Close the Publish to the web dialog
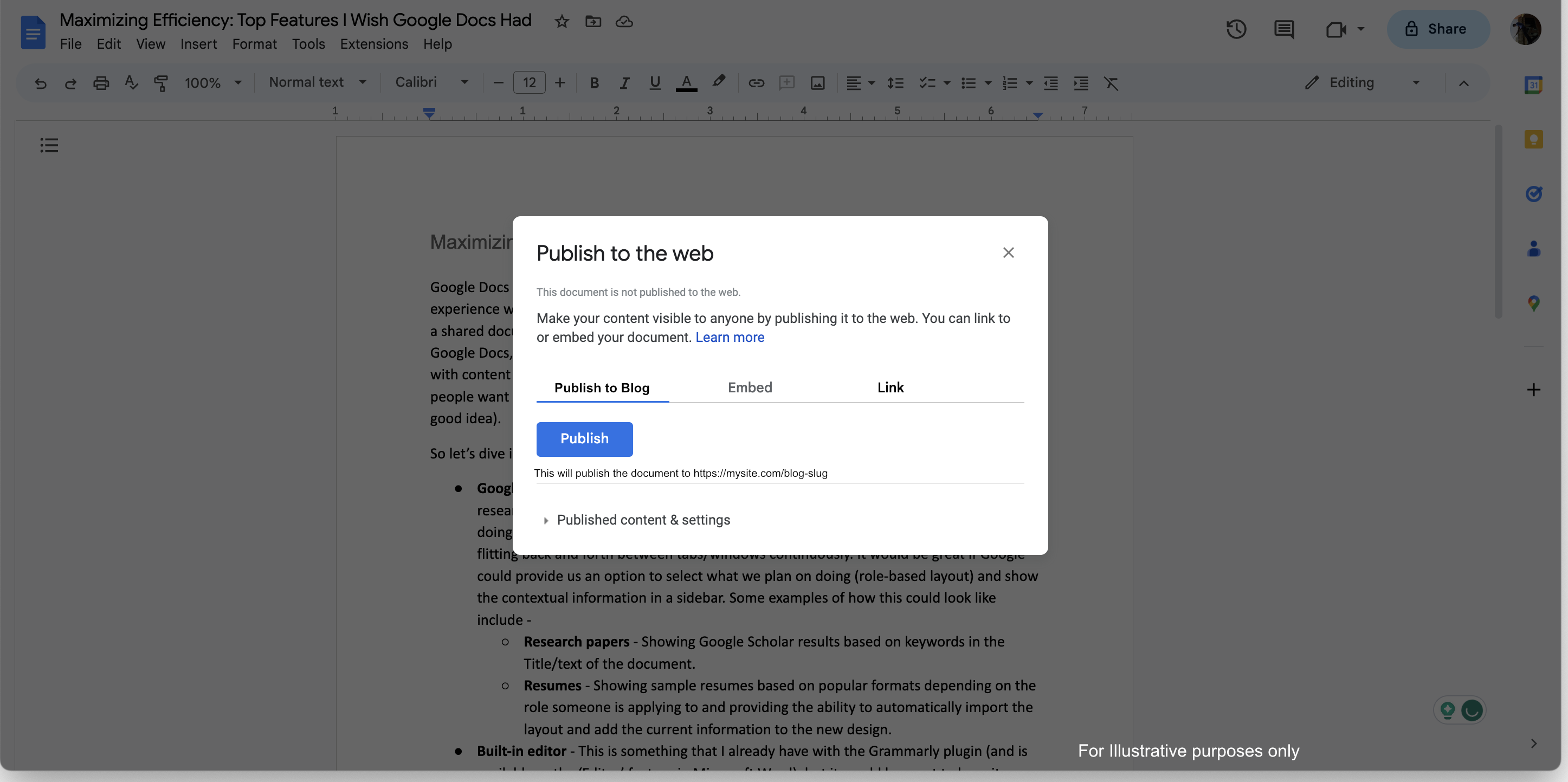Screen dimensions: 1568x782 1009,253
